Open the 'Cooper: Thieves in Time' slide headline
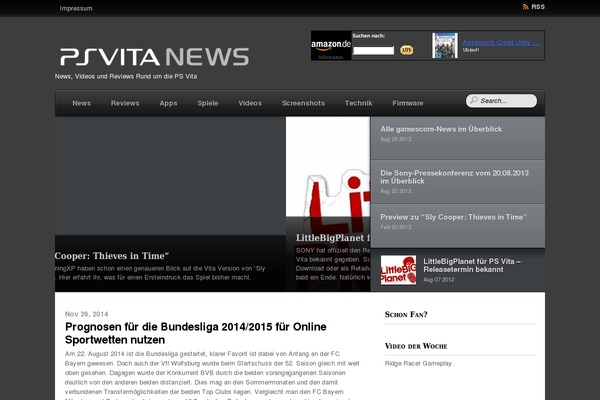Screen dimensions: 600x400 point(112,256)
